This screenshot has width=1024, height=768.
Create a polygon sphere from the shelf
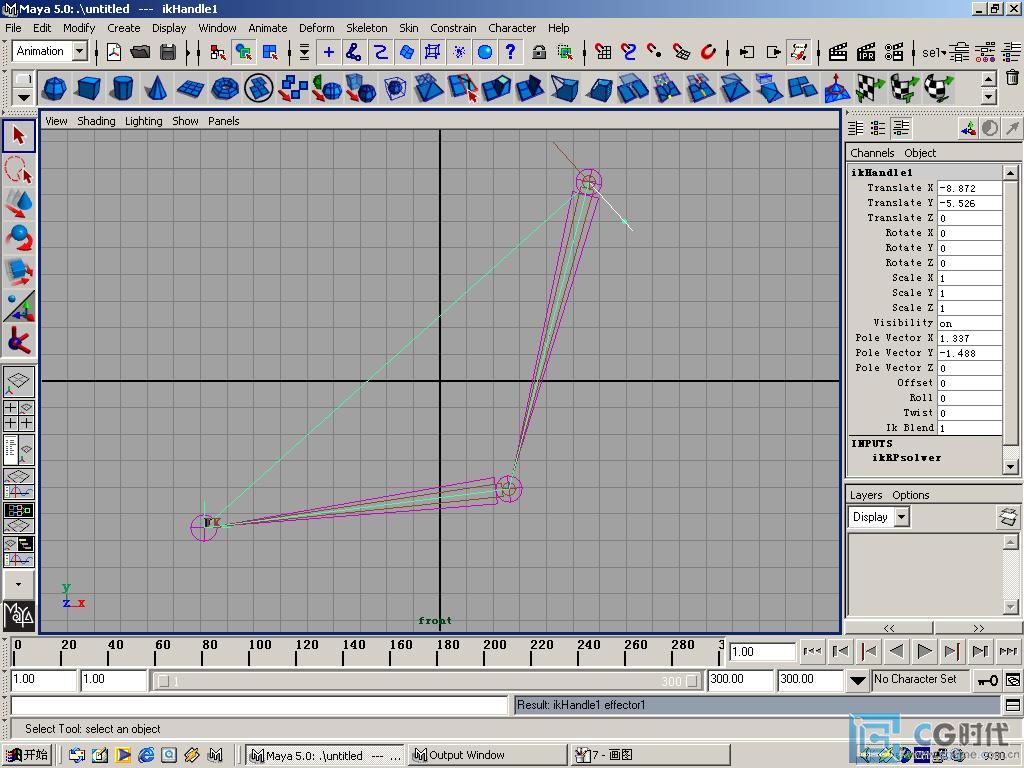click(54, 88)
